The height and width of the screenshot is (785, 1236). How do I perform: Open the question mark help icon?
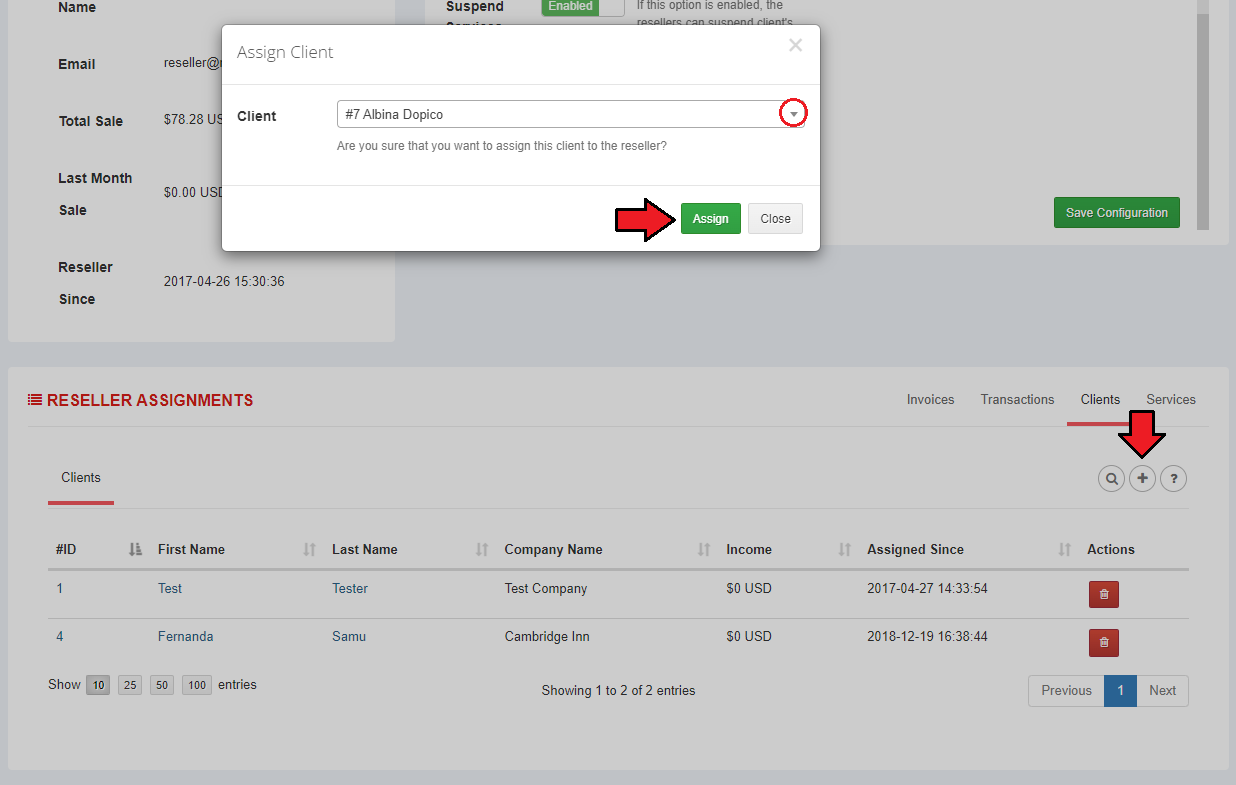pyautogui.click(x=1173, y=479)
